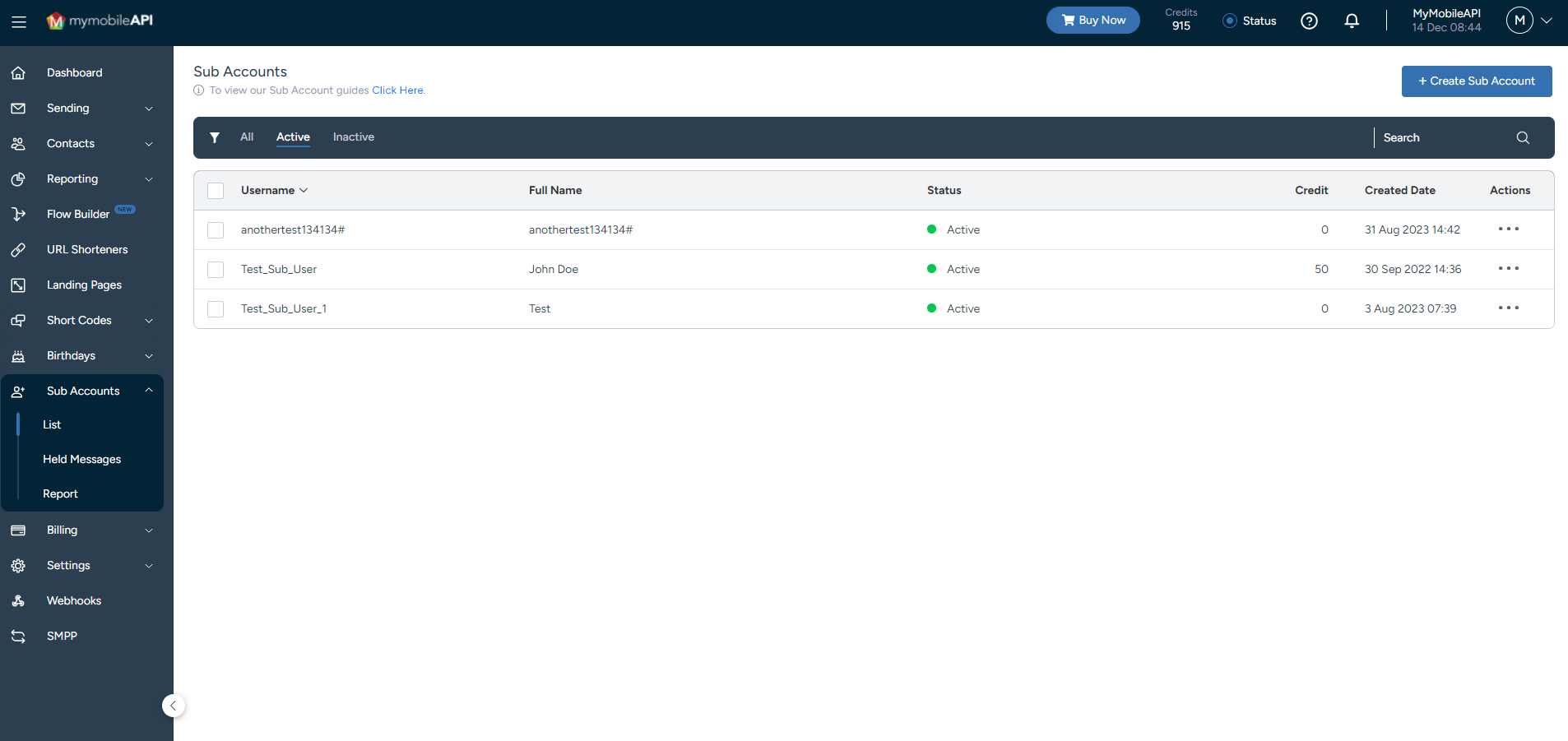The width and height of the screenshot is (1568, 741).
Task: Click the M profile avatar
Action: [x=1519, y=21]
